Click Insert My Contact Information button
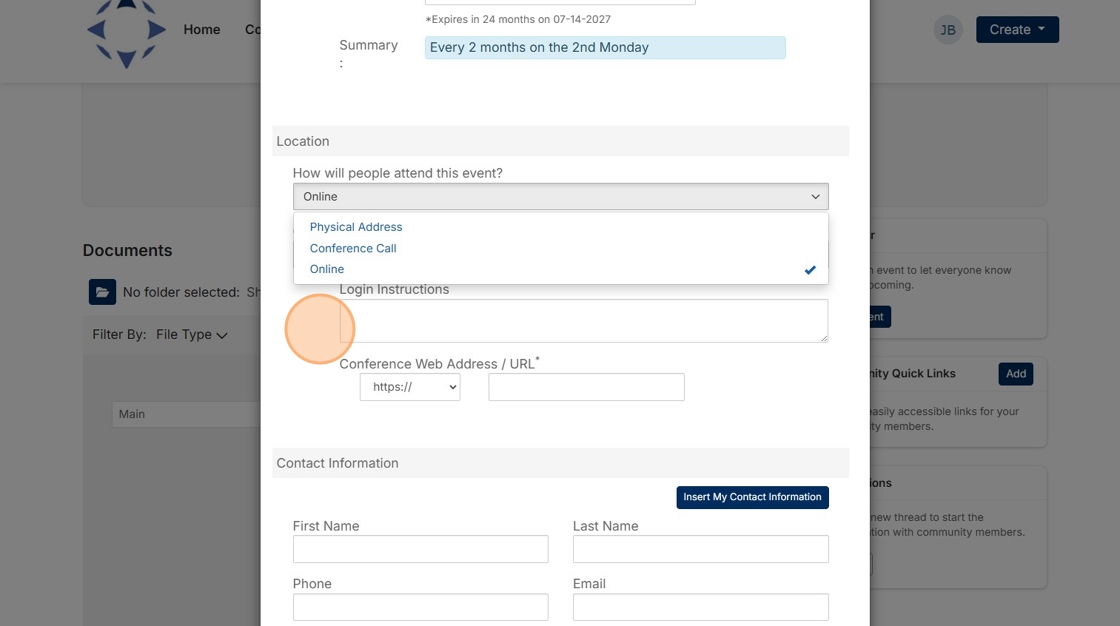Image resolution: width=1120 pixels, height=626 pixels. point(752,497)
